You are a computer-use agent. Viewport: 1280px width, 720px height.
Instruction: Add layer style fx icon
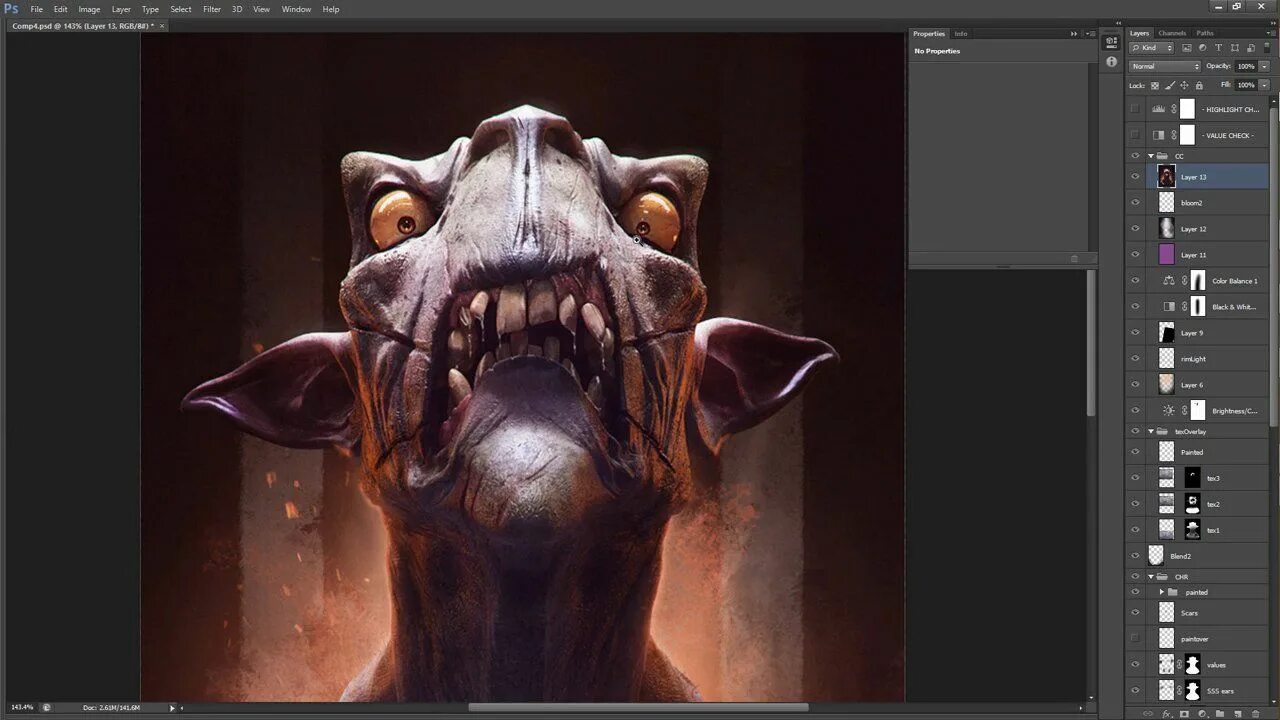point(1166,714)
